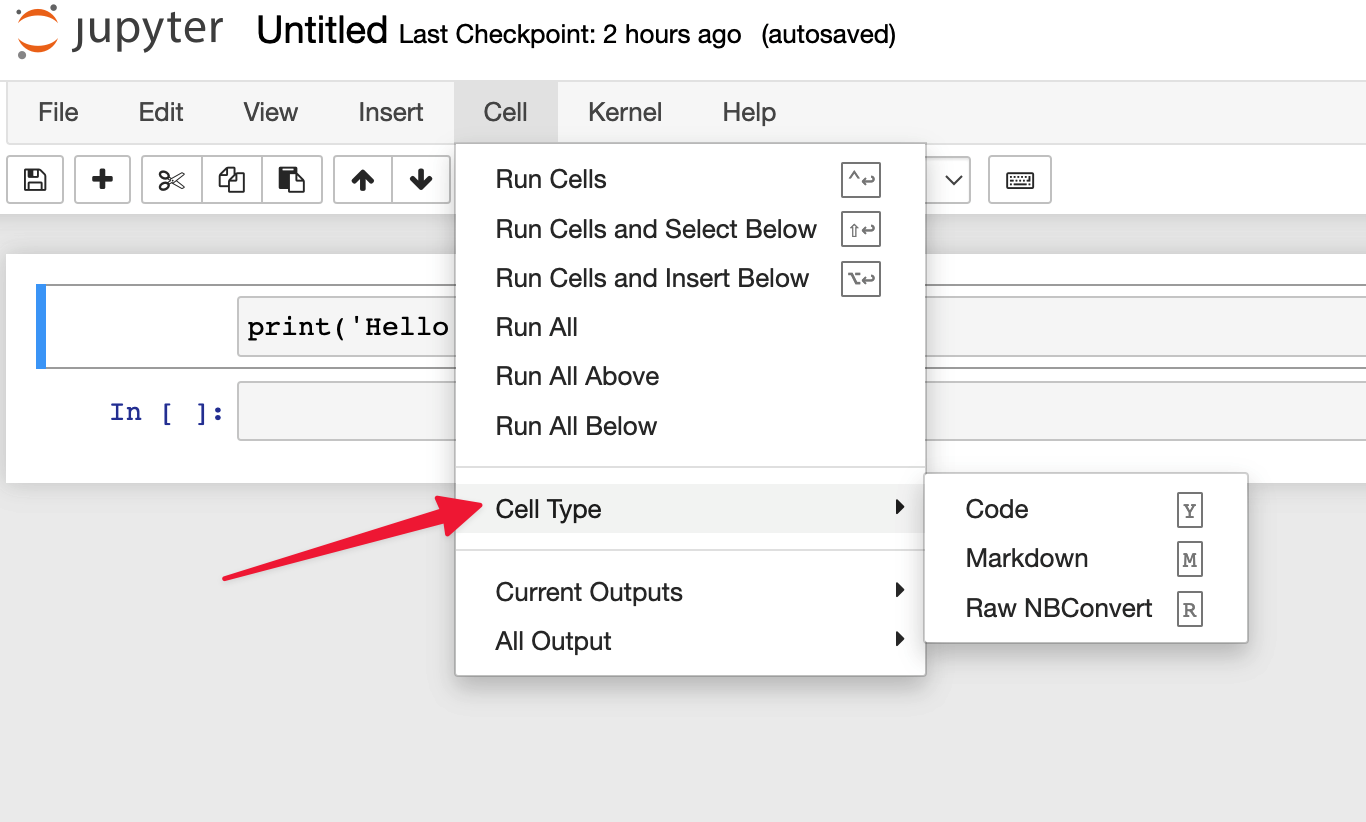Move the selected cell up with the arrow icon
This screenshot has height=822, width=1366.
[363, 180]
